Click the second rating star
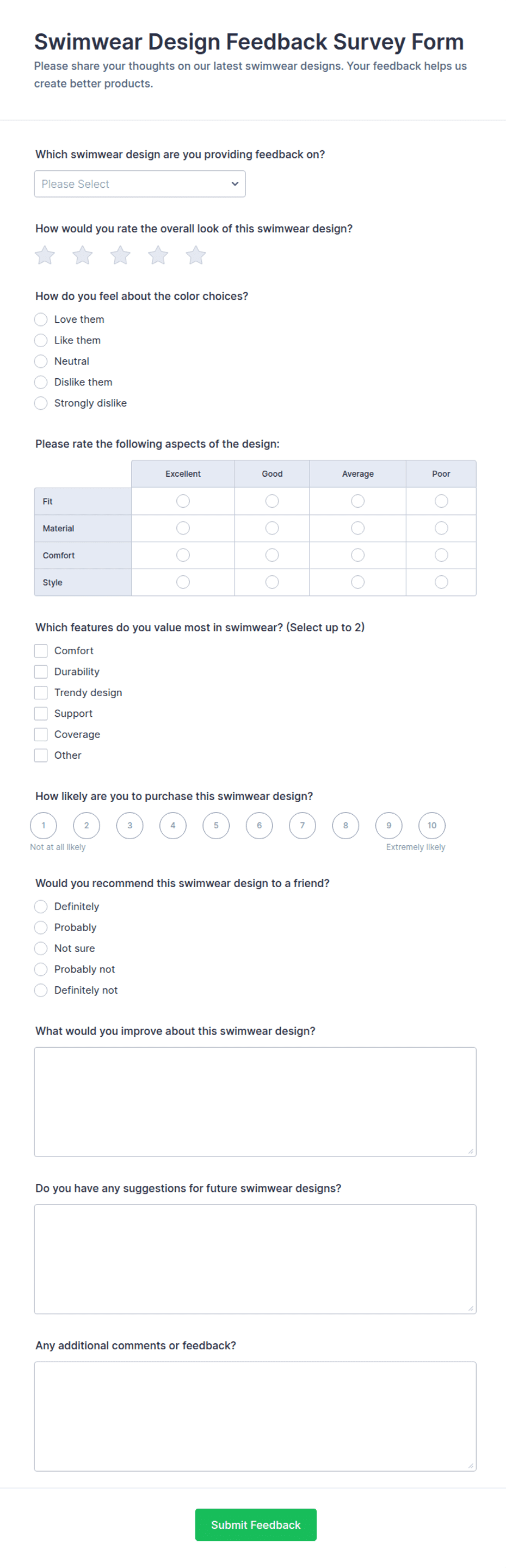The image size is (506, 1568). point(83,255)
